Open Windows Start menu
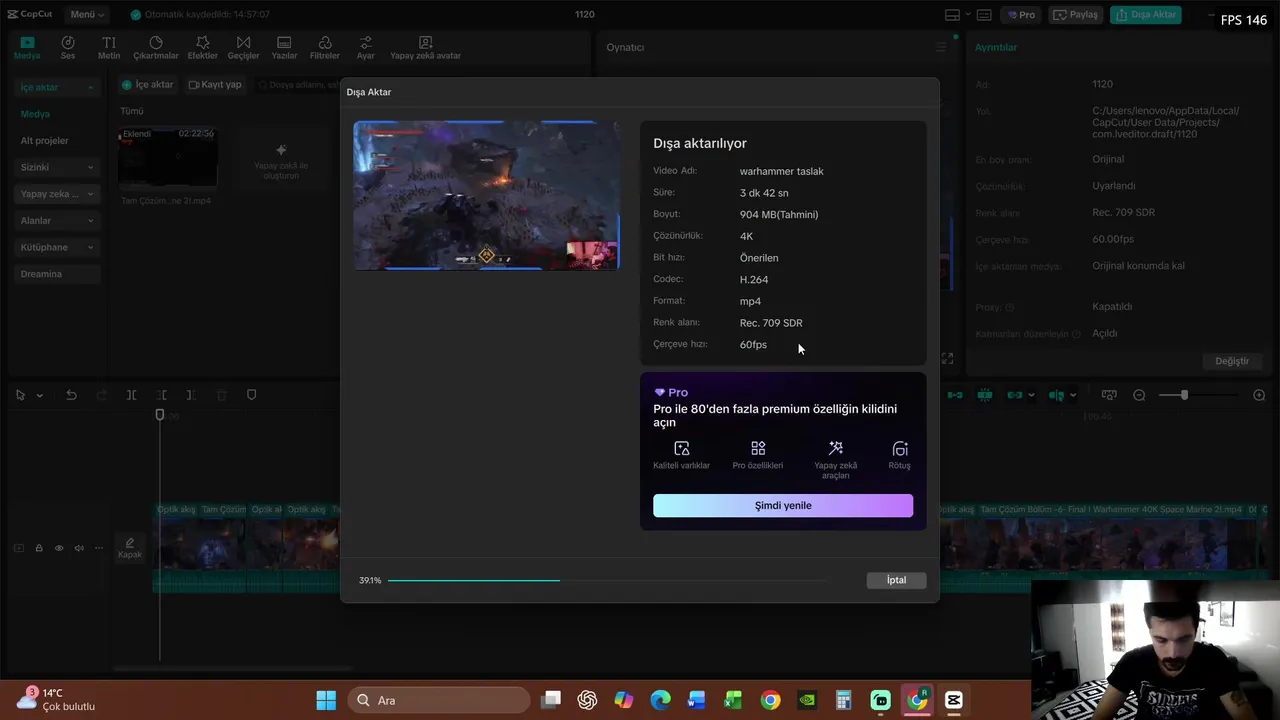 pos(326,700)
